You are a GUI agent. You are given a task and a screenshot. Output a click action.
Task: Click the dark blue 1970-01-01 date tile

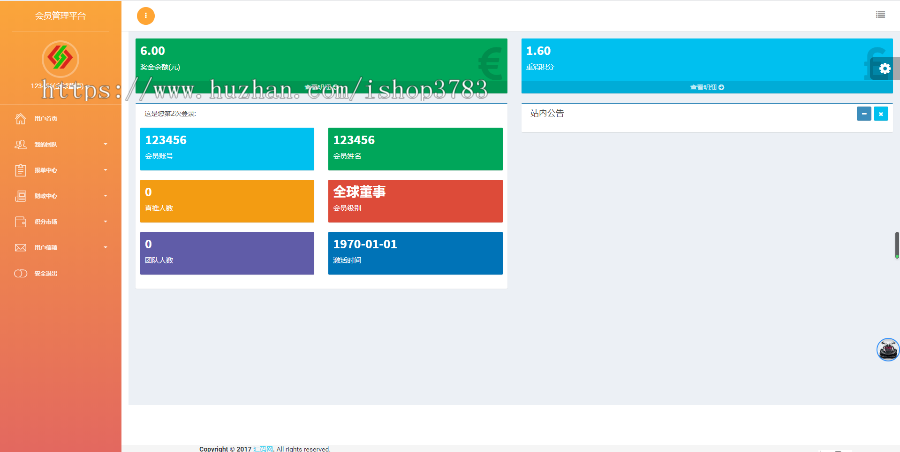click(x=415, y=253)
